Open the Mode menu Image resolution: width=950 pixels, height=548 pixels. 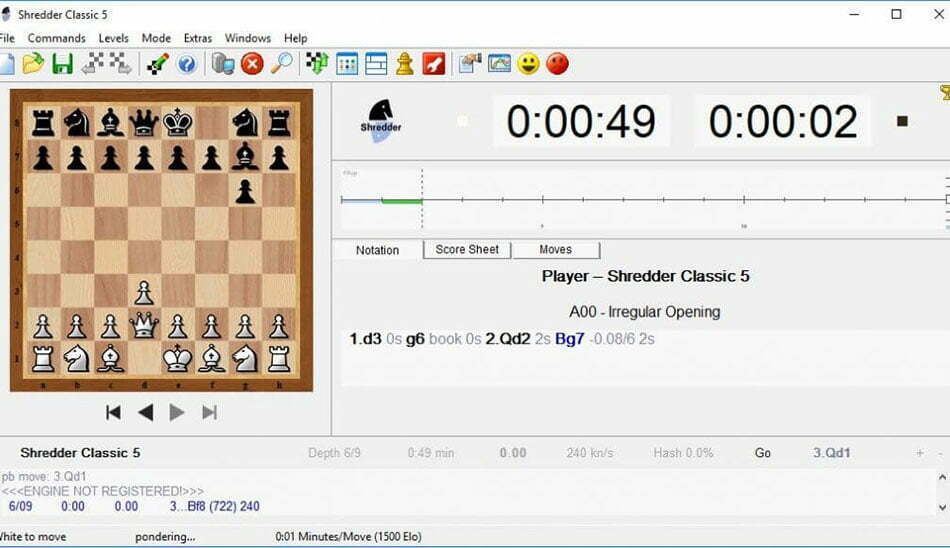click(156, 38)
